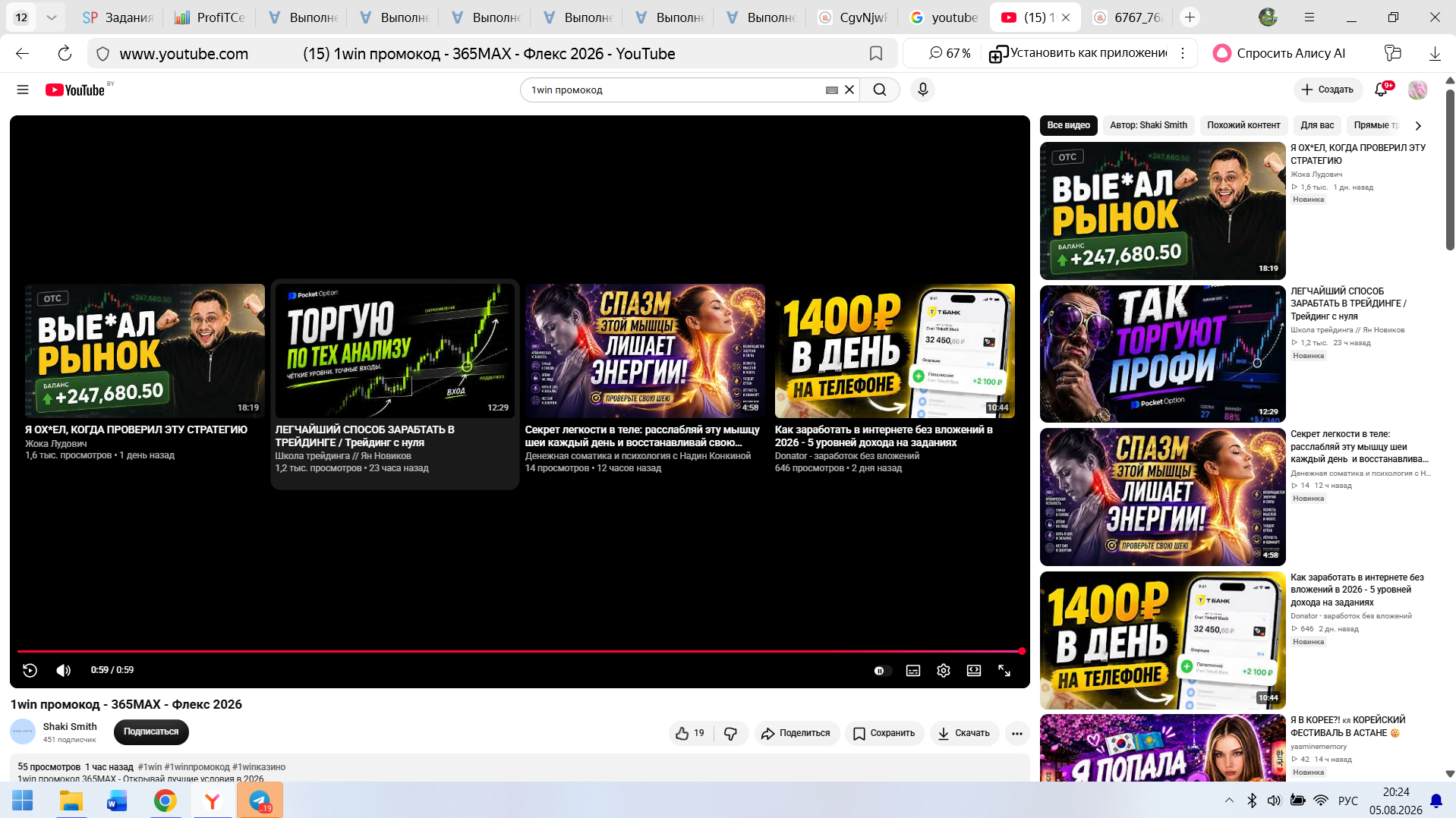Screen dimensions: 1456x818
Task: Open a new browser tab
Action: tap(1190, 17)
